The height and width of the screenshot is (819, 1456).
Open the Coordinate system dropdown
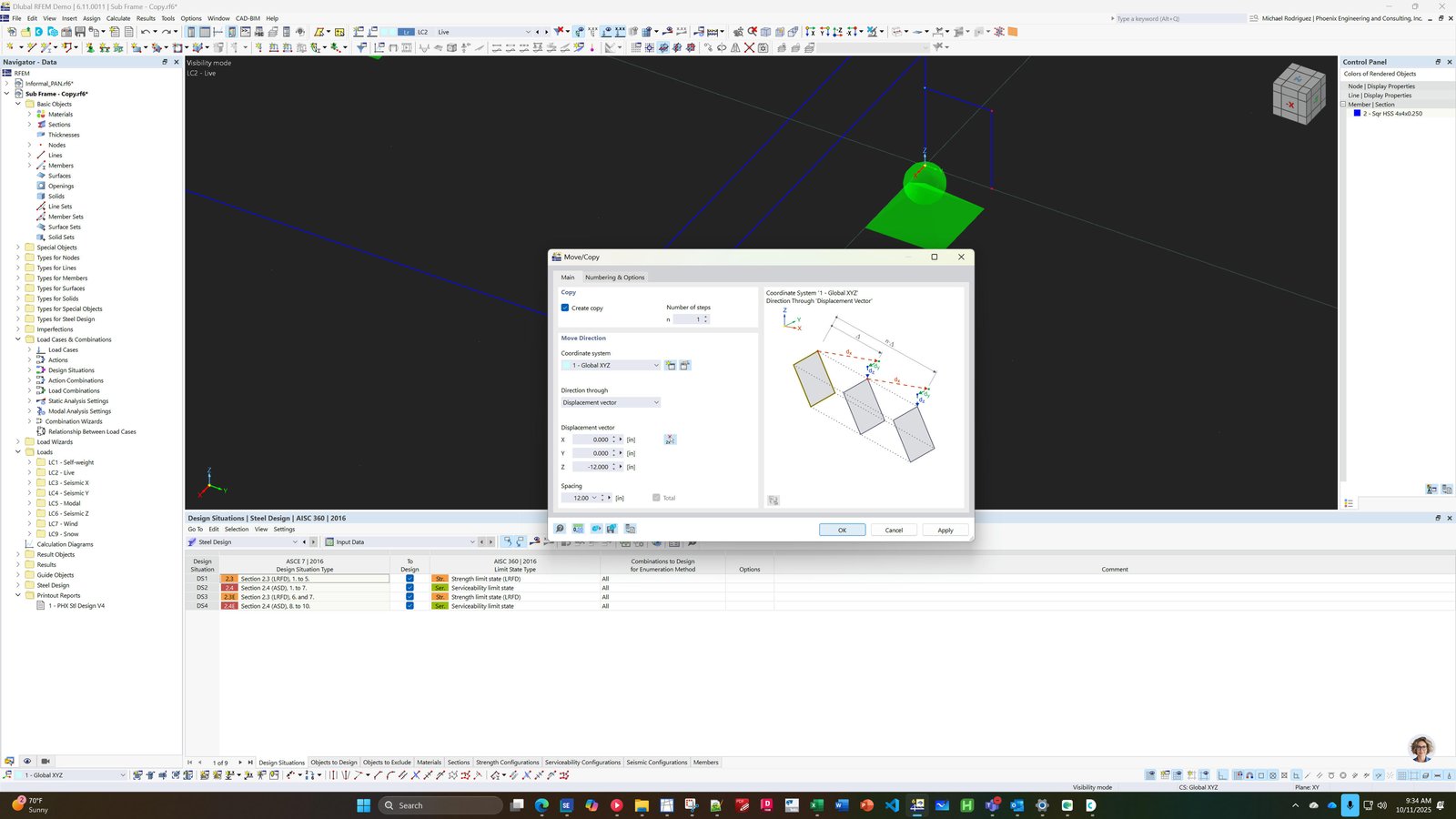[611, 365]
